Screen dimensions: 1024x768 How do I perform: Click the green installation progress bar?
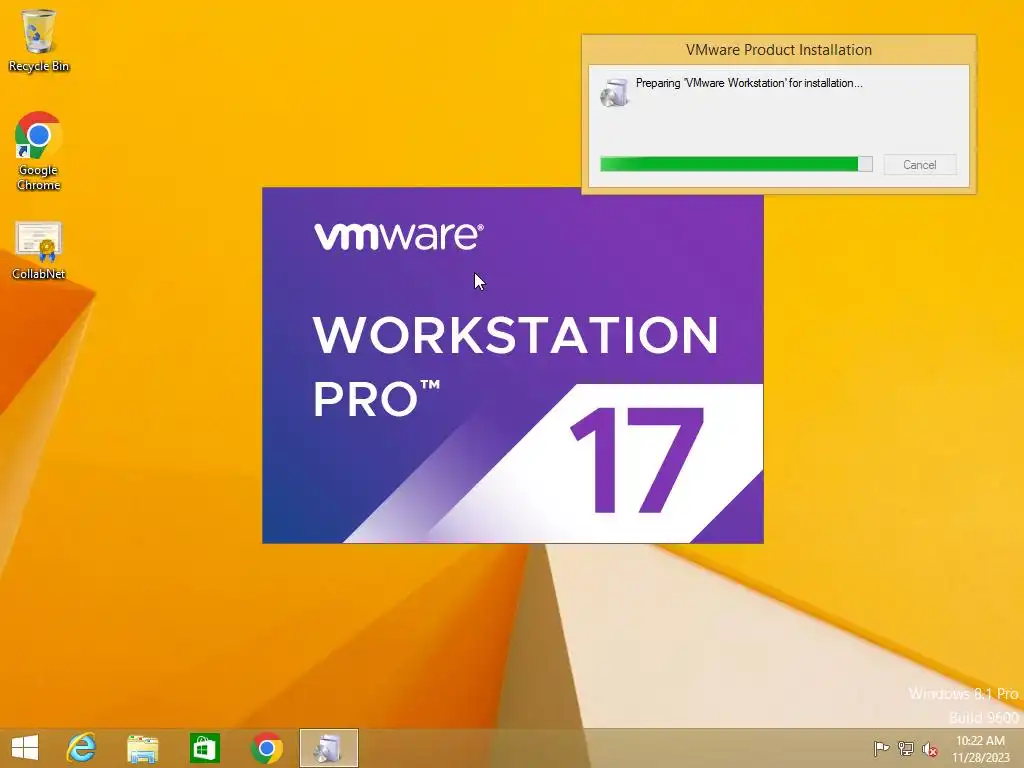pos(736,164)
